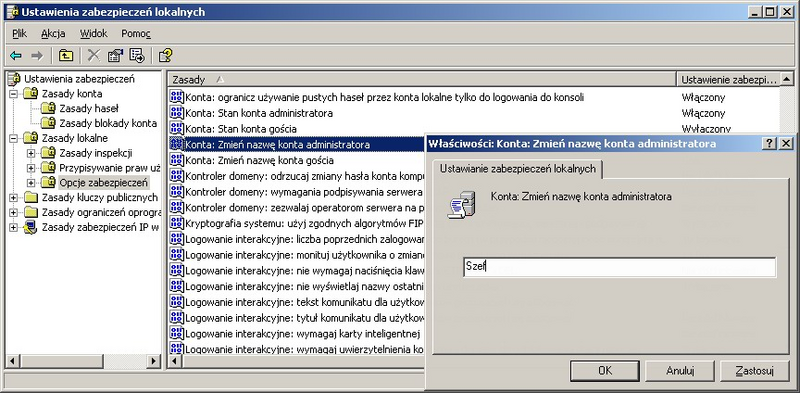Expand the Zasady kluczy publicznych node

pyautogui.click(x=13, y=198)
